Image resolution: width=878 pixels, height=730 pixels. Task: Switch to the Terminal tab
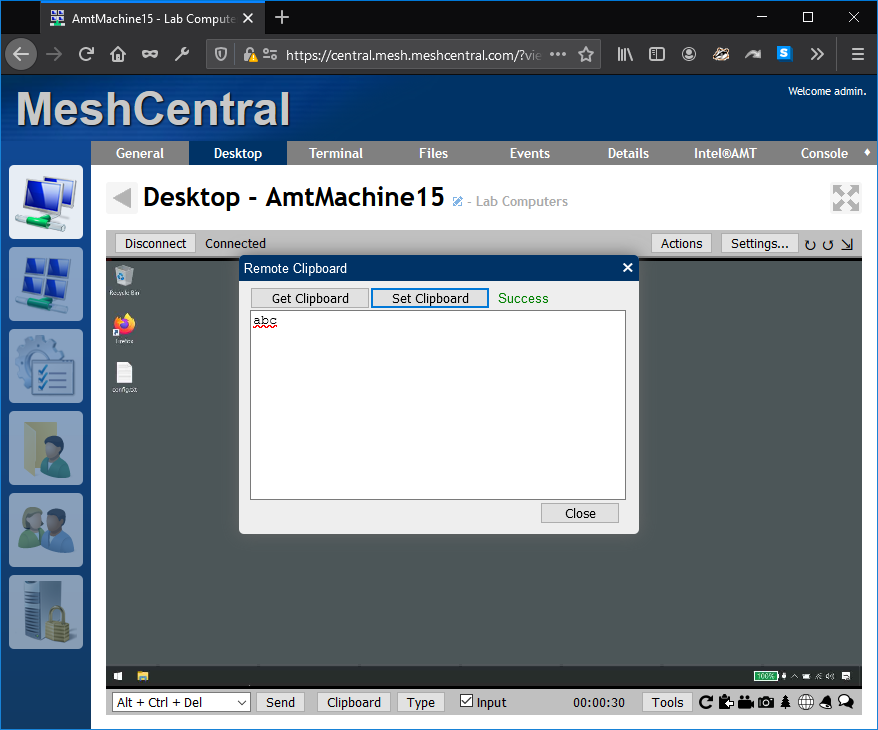(x=335, y=153)
